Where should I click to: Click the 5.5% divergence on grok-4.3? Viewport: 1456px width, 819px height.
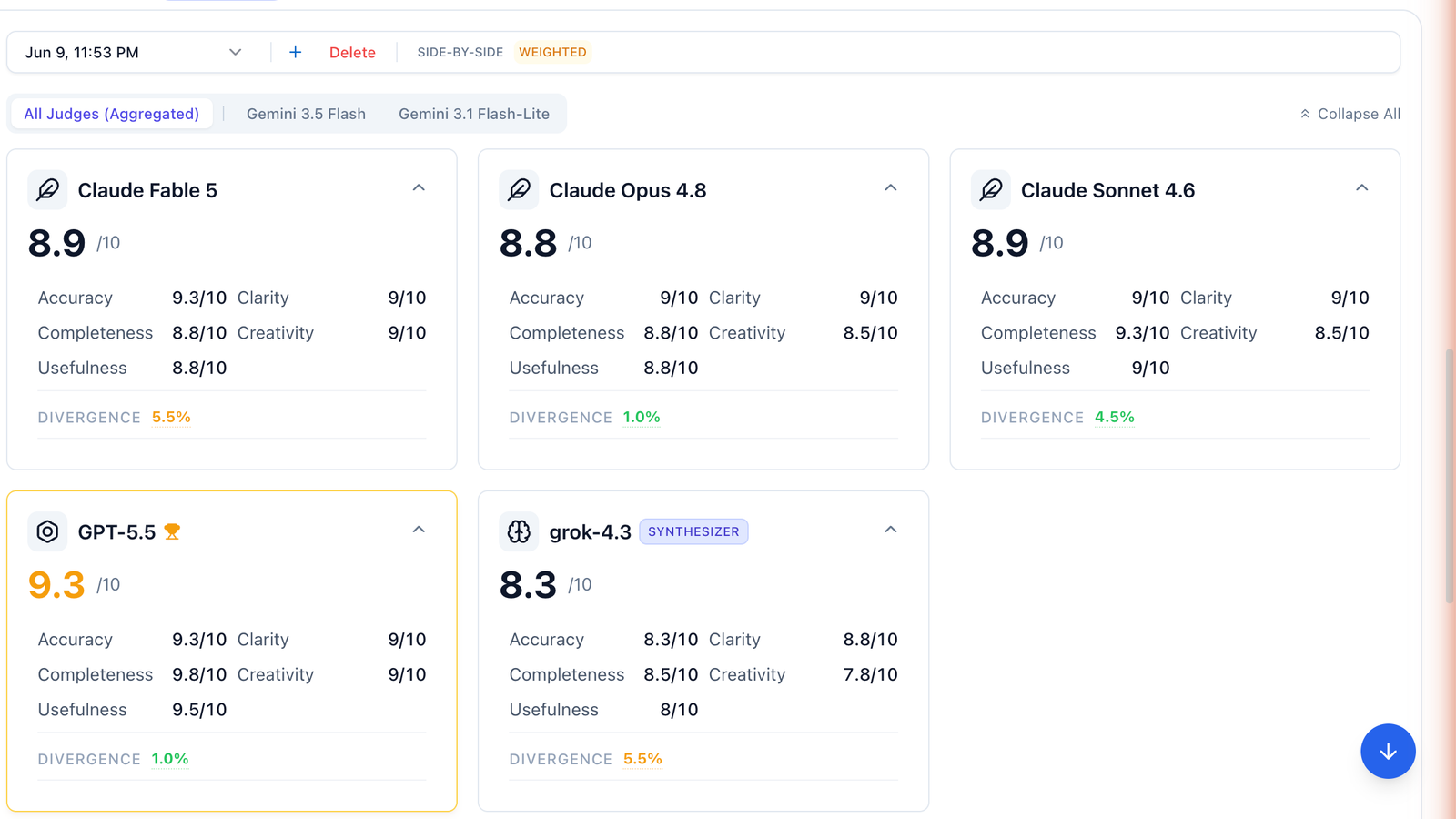[x=642, y=759]
